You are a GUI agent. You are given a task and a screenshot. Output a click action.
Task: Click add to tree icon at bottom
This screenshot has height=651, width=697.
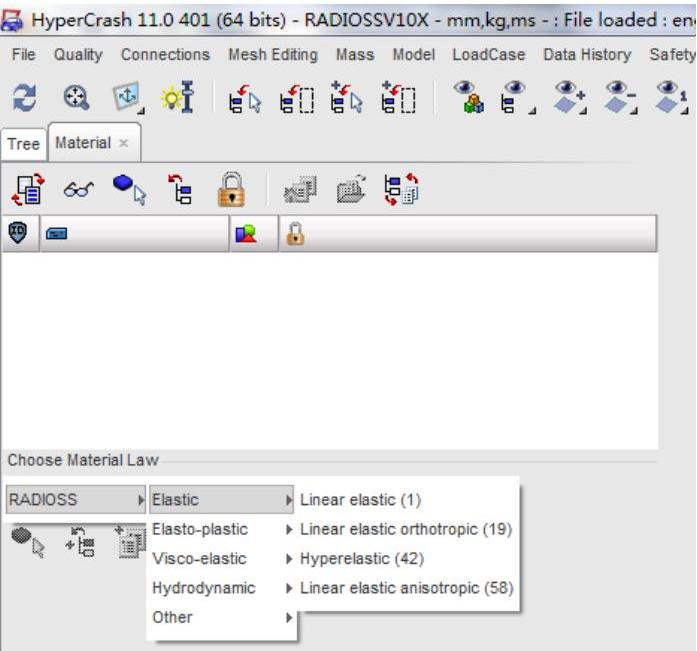80,542
